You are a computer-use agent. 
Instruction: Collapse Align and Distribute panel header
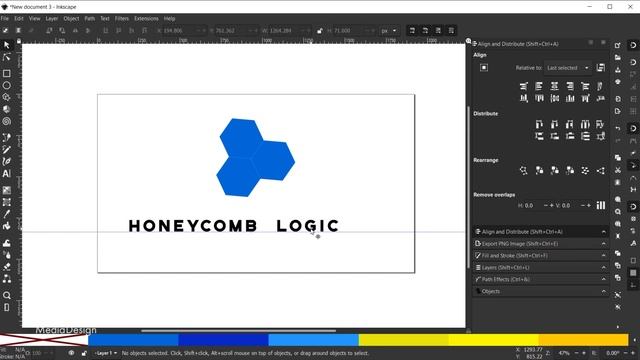click(541, 231)
